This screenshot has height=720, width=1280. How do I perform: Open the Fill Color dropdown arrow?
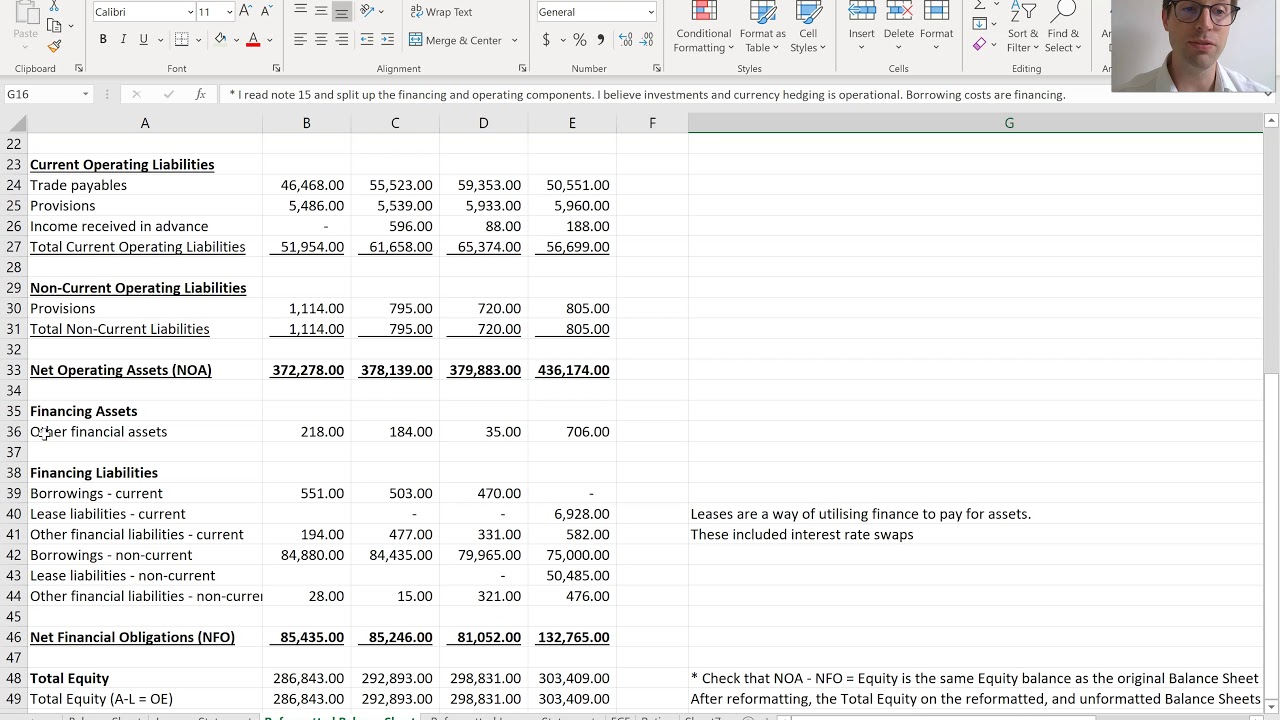tap(236, 40)
